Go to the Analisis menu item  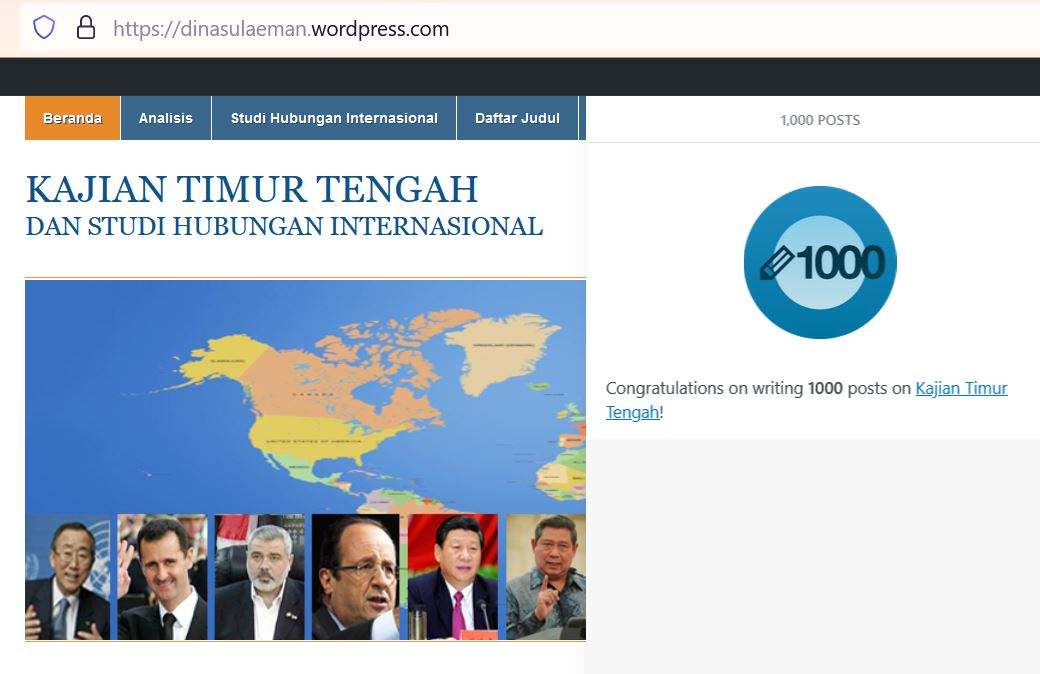point(166,118)
